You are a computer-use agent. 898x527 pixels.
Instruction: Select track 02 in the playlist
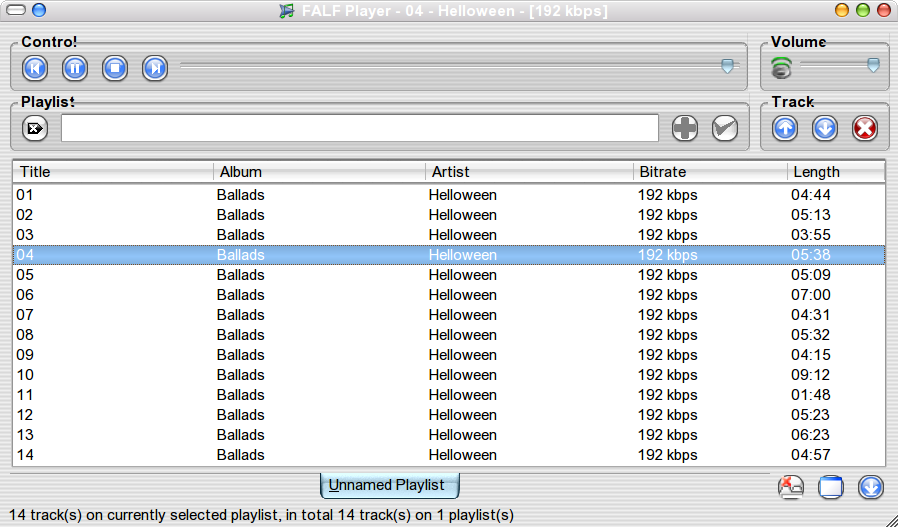pos(449,215)
